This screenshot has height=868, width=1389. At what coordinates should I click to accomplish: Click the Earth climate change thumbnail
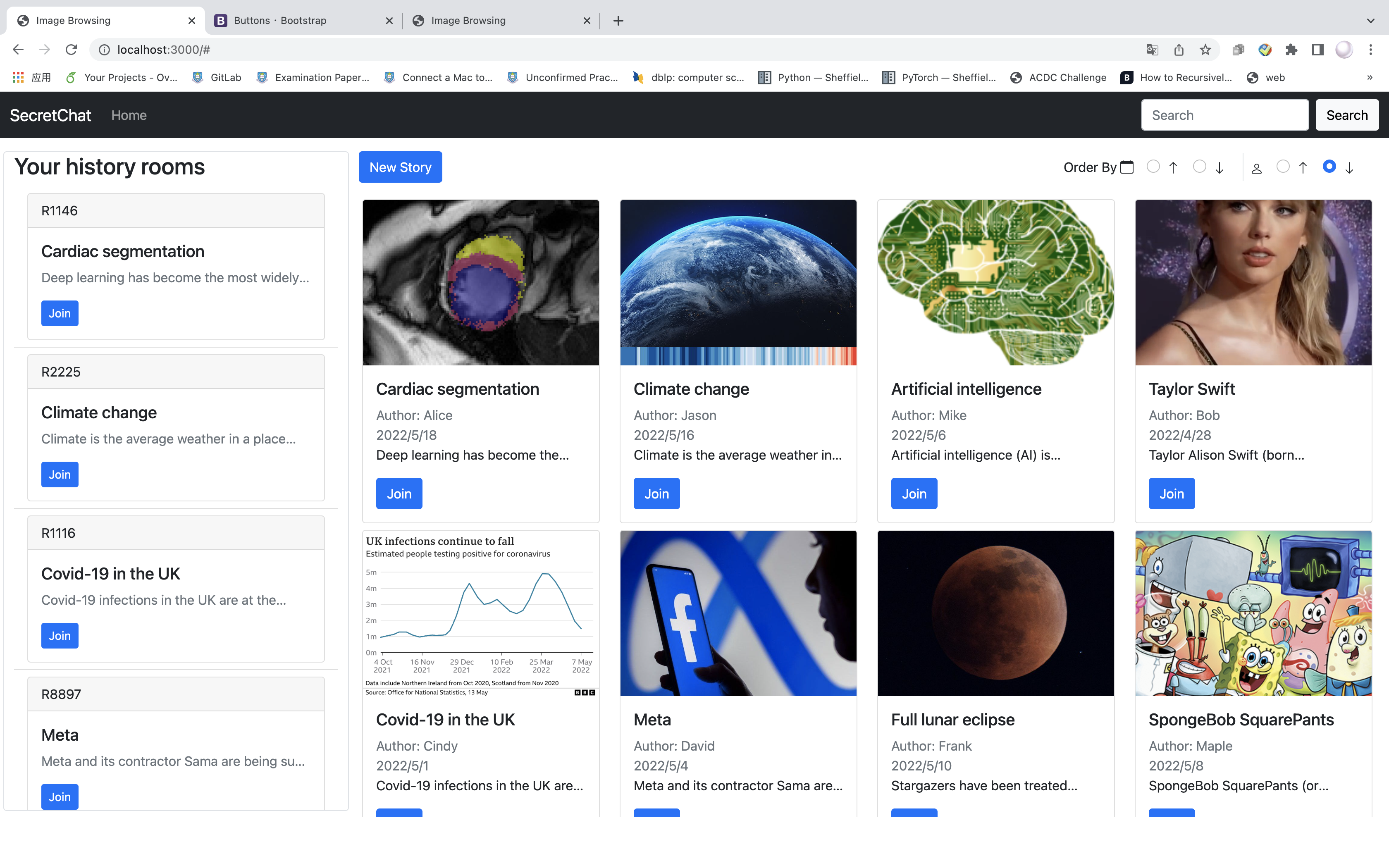(738, 282)
